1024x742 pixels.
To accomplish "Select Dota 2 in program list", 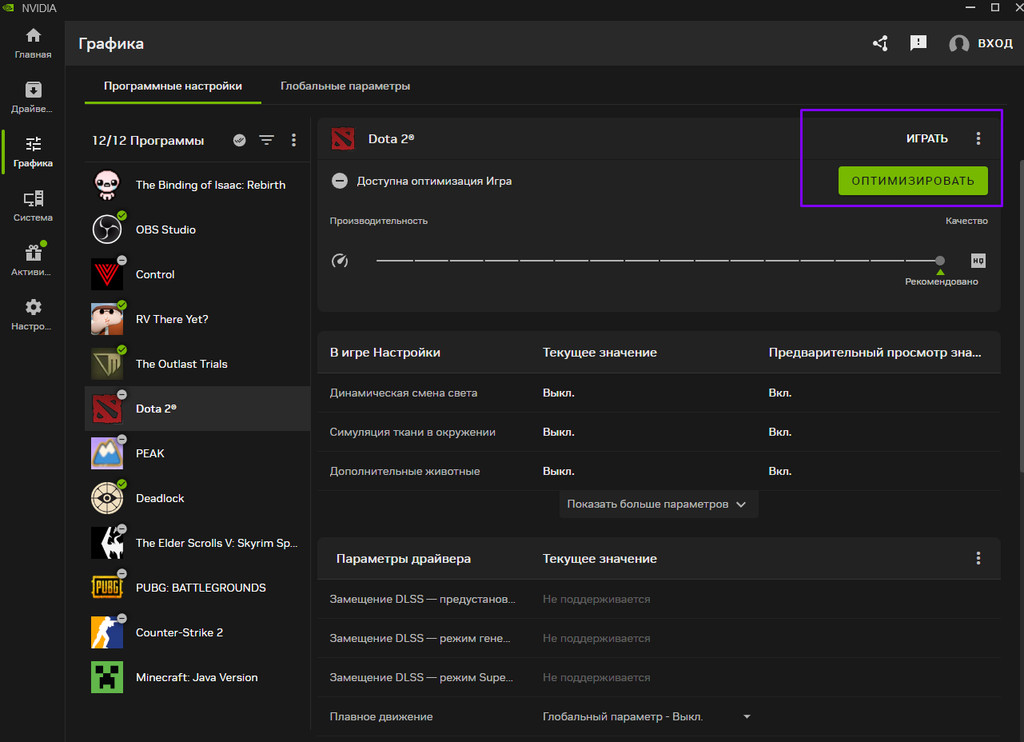I will pos(197,409).
